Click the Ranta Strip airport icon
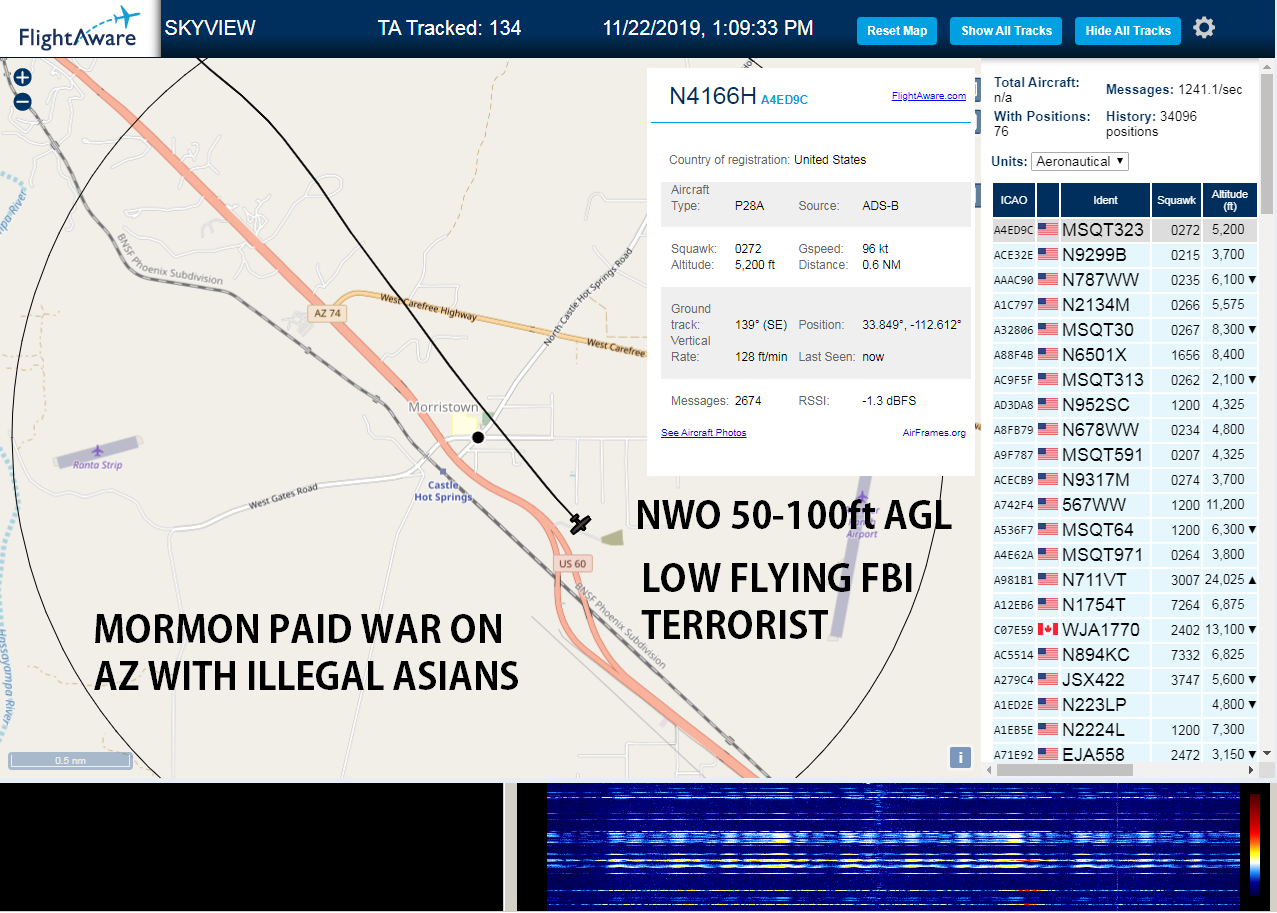 (96, 451)
